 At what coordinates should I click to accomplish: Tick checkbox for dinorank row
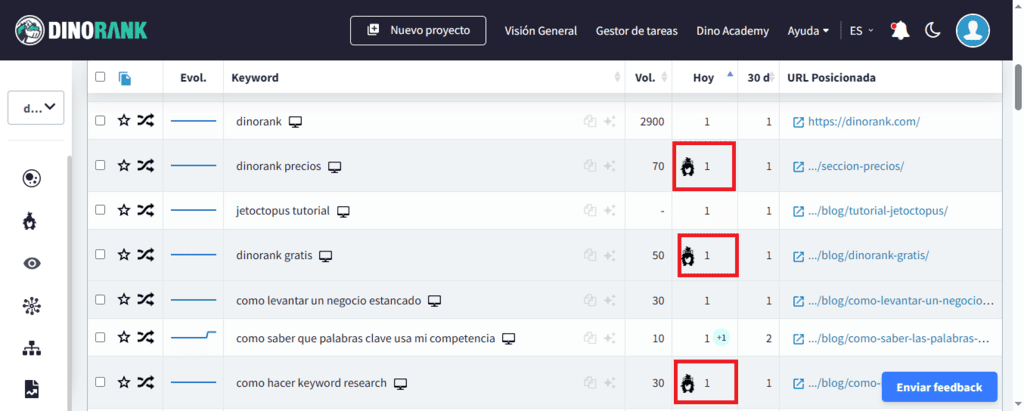pos(100,121)
